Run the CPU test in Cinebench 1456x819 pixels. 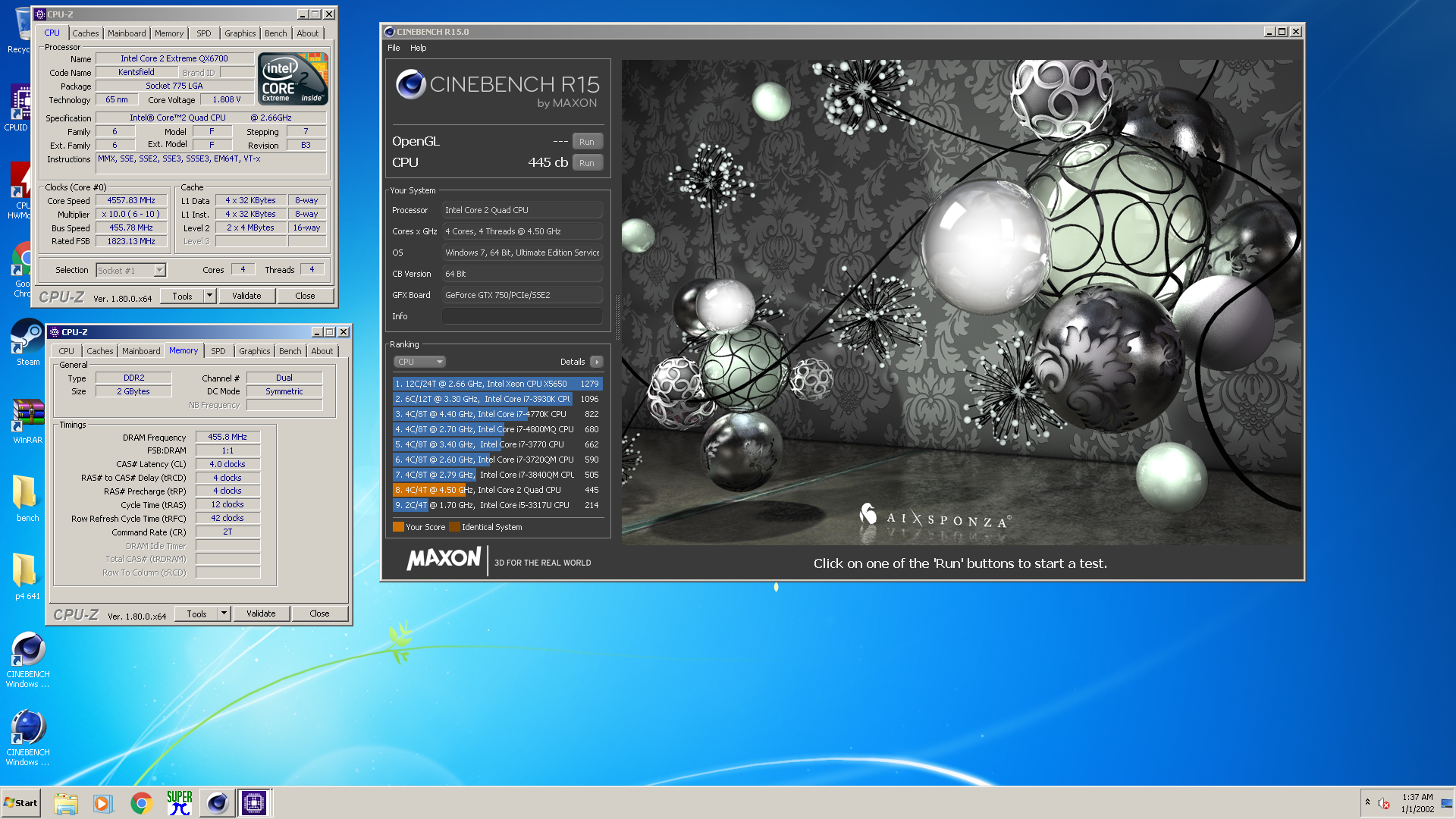[587, 163]
